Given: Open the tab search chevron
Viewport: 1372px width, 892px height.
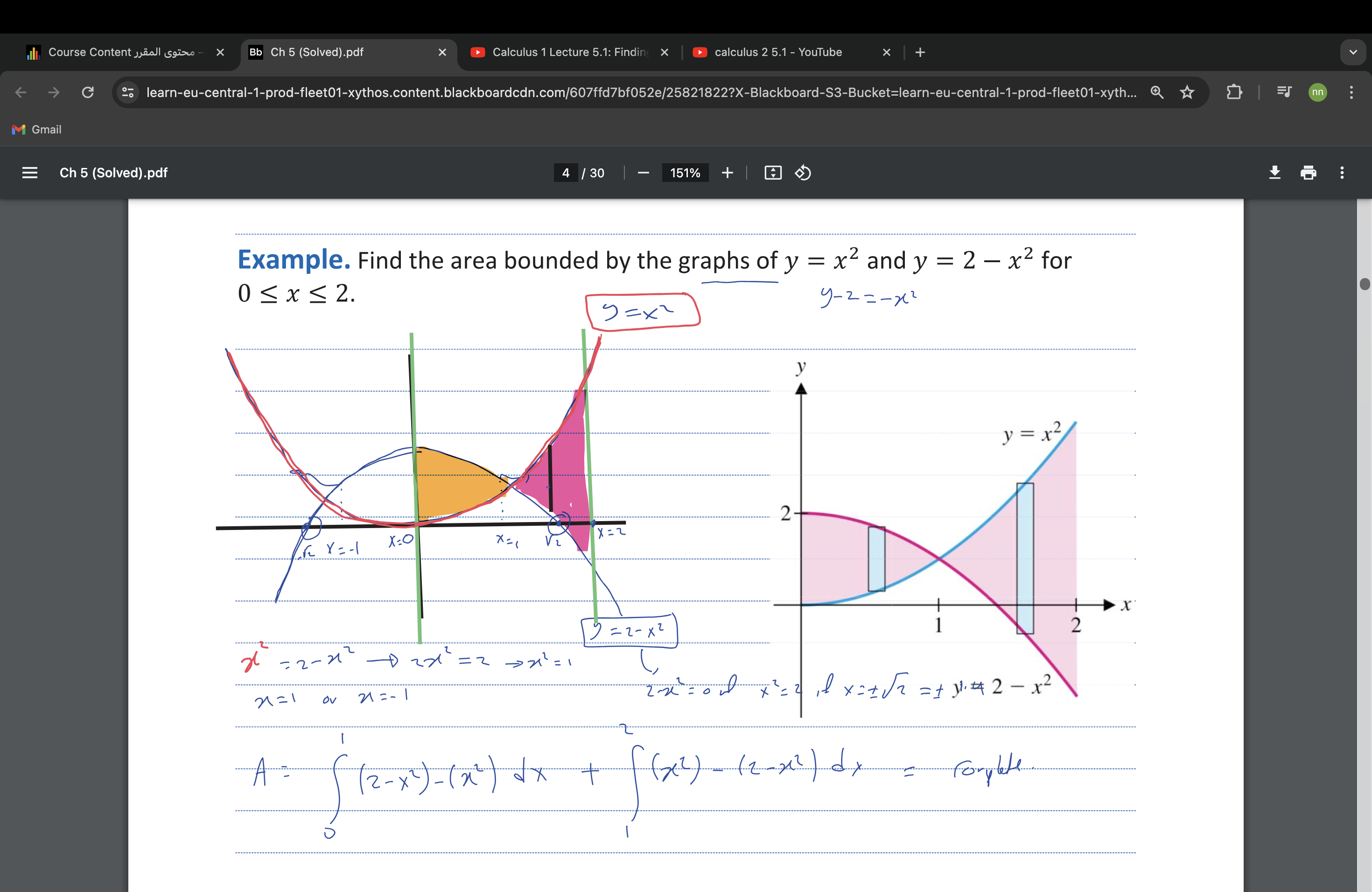Looking at the screenshot, I should pos(1353,52).
